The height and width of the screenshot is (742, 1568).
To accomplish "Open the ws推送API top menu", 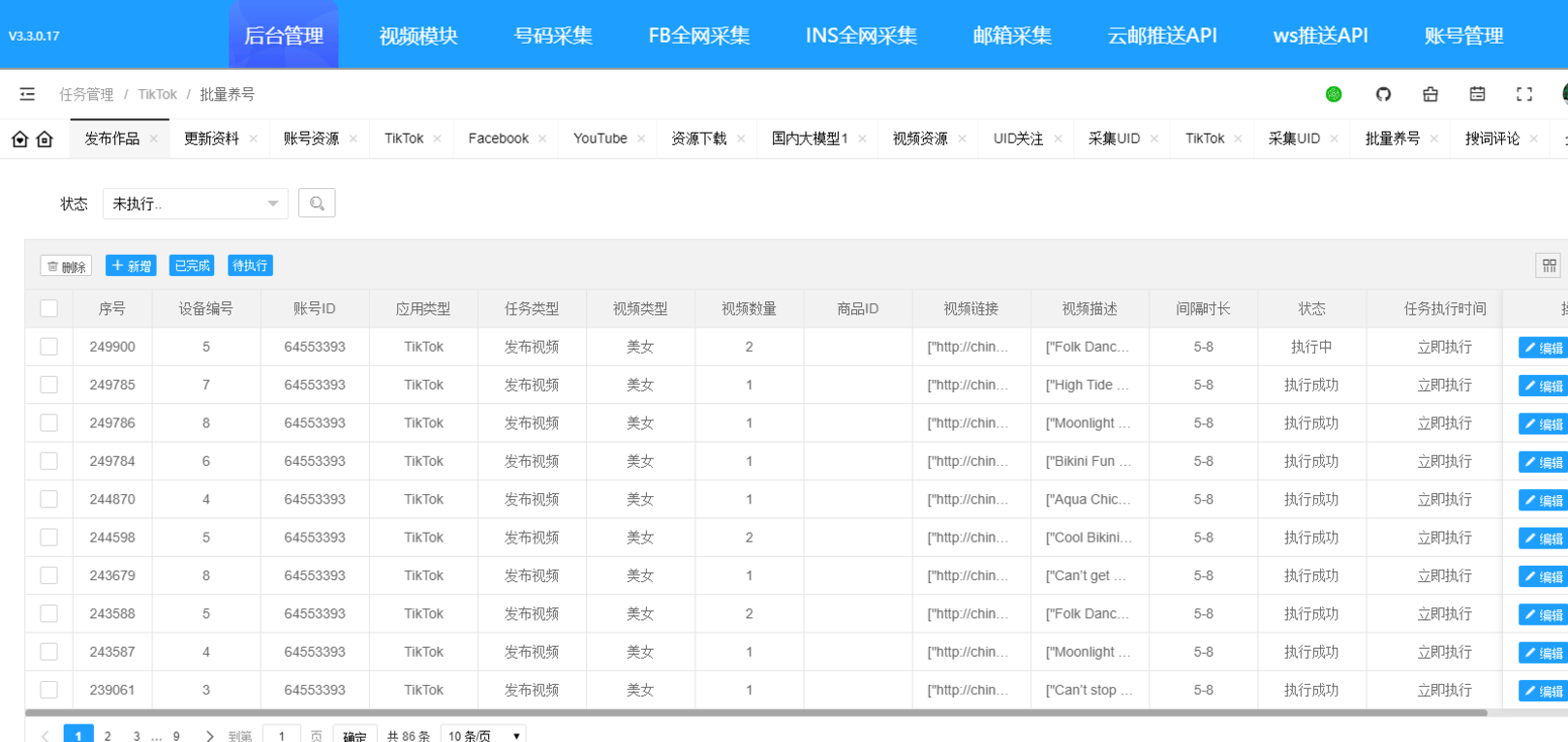I will coord(1320,35).
